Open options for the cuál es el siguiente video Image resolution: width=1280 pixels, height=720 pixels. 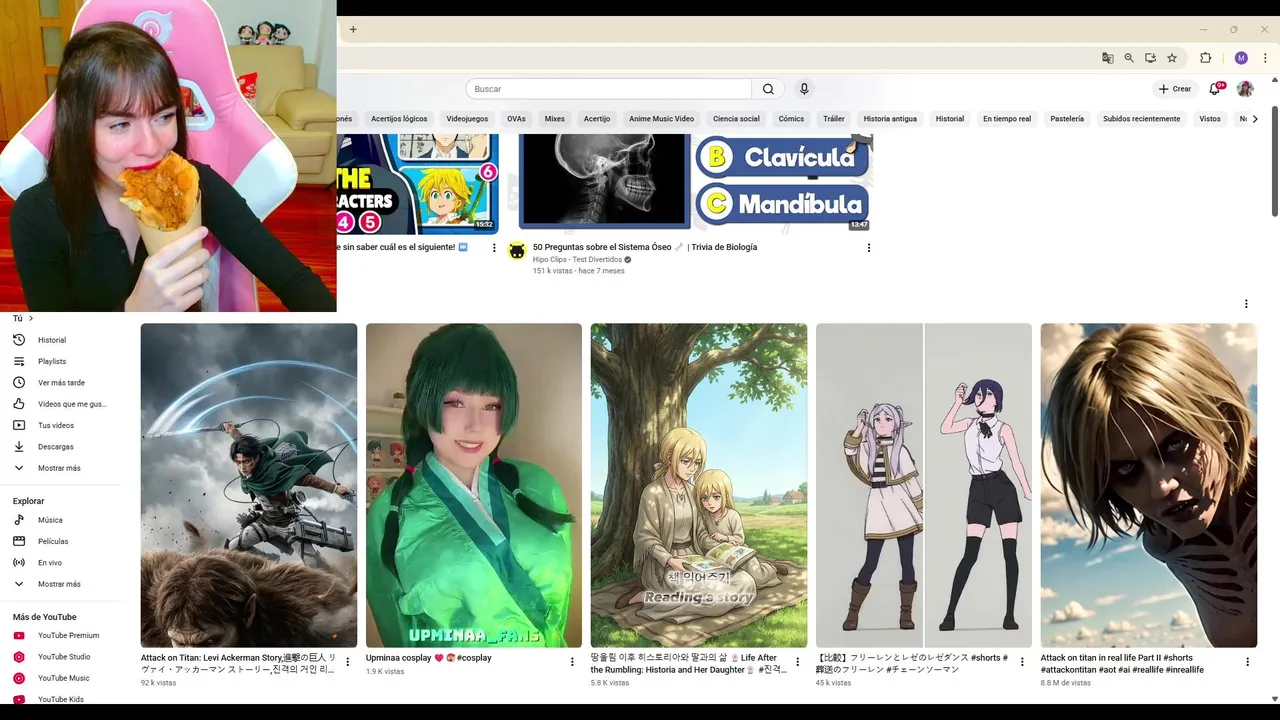[494, 248]
